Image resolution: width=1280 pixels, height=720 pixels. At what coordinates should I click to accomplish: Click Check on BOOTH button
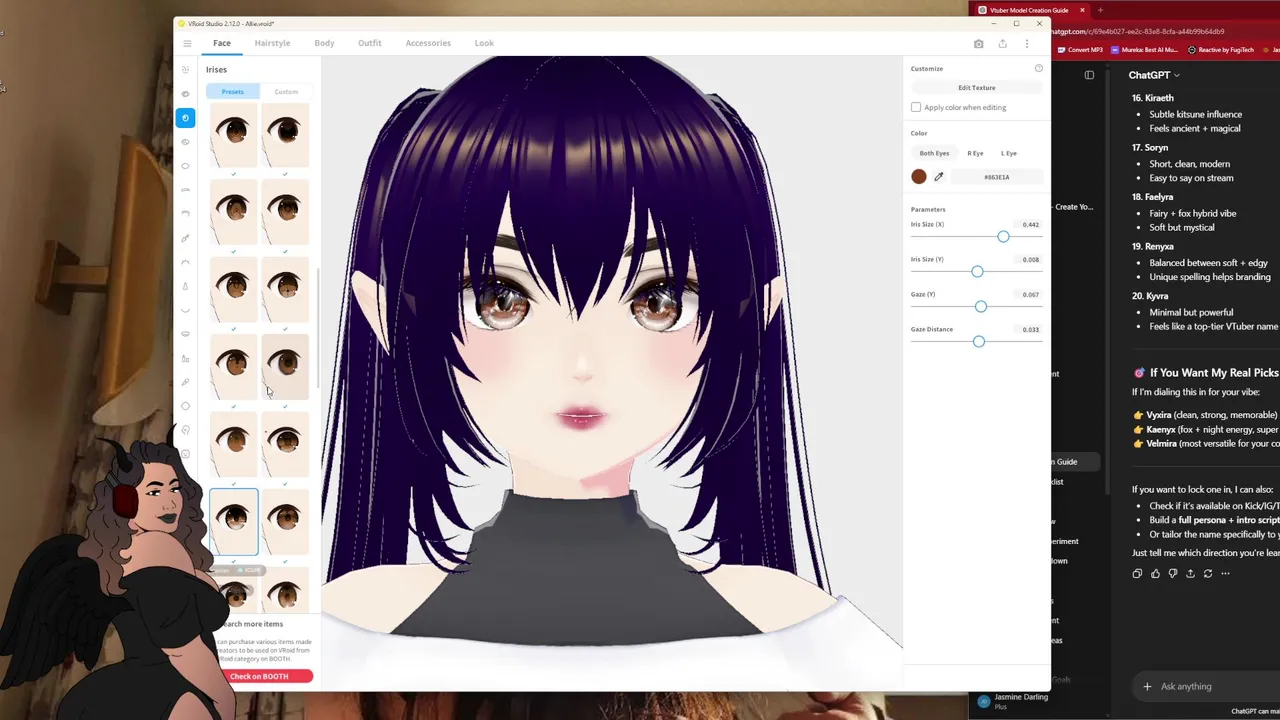(x=259, y=676)
